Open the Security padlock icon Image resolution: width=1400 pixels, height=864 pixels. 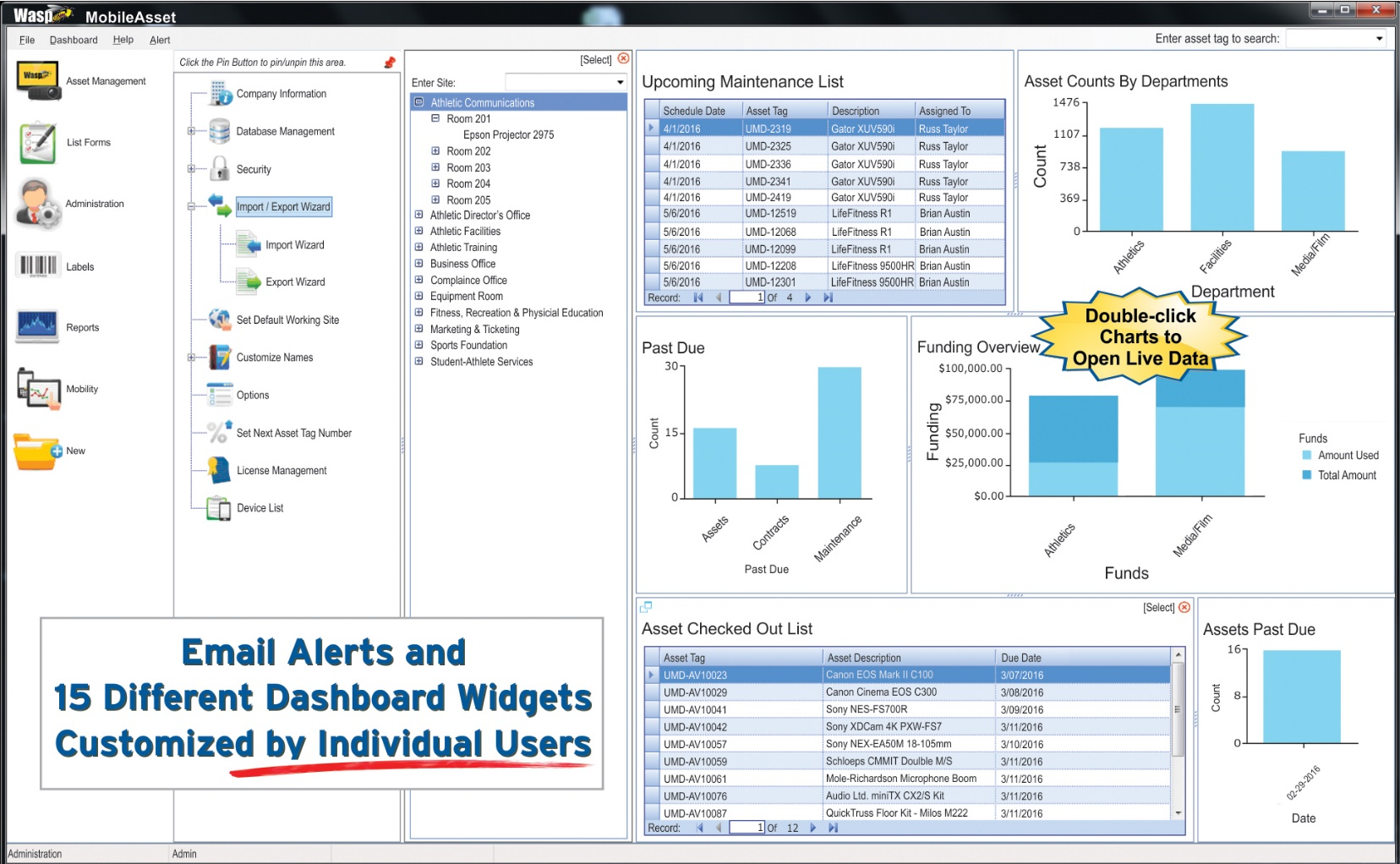[x=220, y=168]
